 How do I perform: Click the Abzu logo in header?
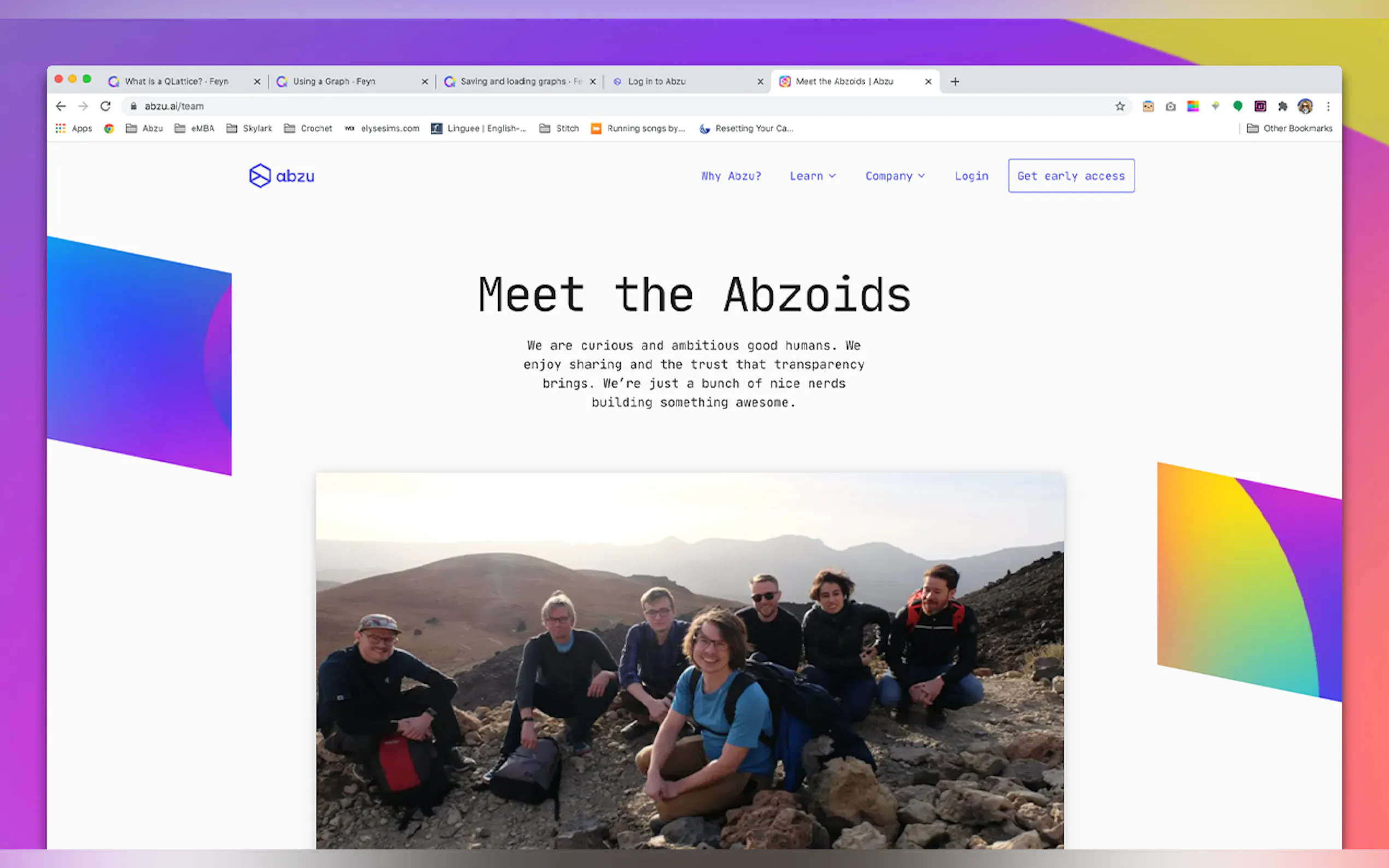click(x=282, y=175)
